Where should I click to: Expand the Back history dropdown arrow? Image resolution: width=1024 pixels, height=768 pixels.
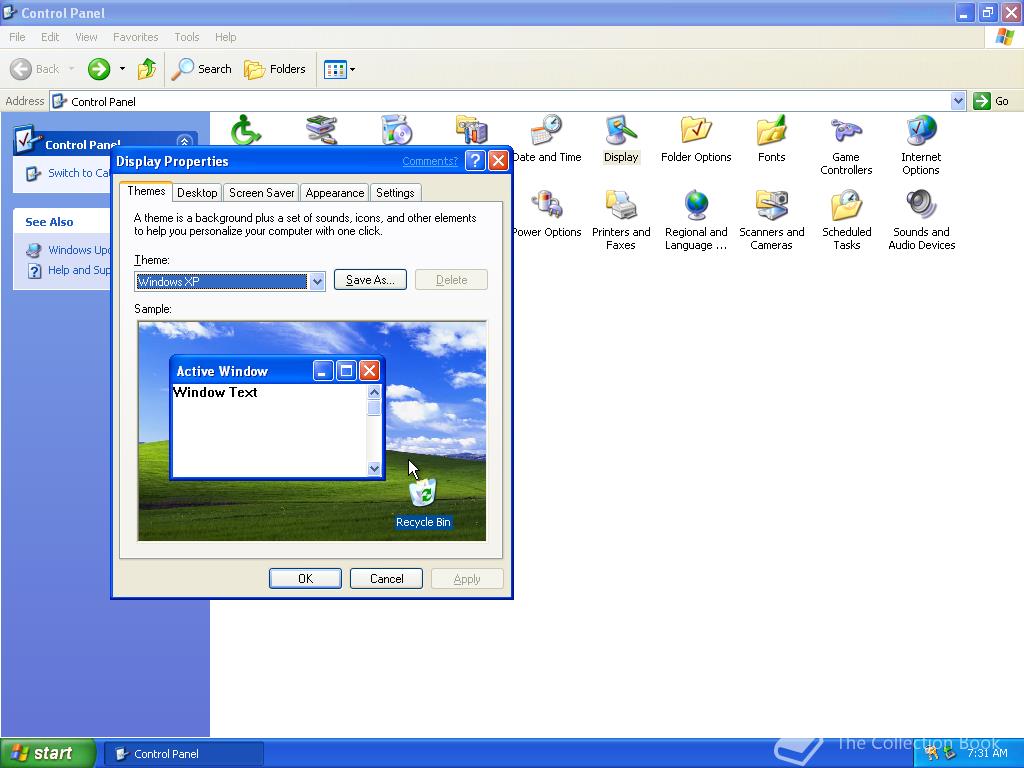(71, 69)
